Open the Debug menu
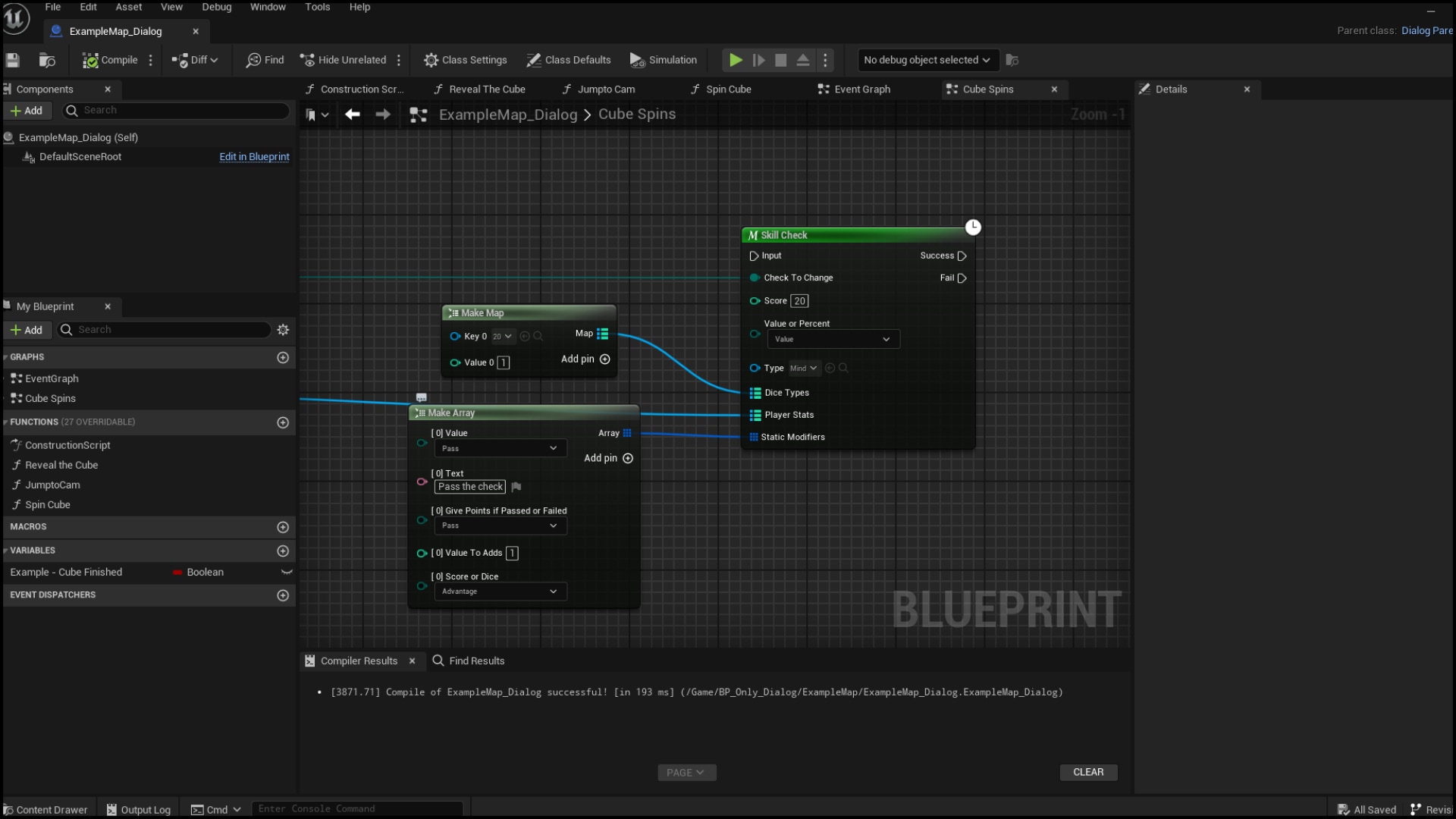Image resolution: width=1456 pixels, height=819 pixels. click(x=216, y=7)
